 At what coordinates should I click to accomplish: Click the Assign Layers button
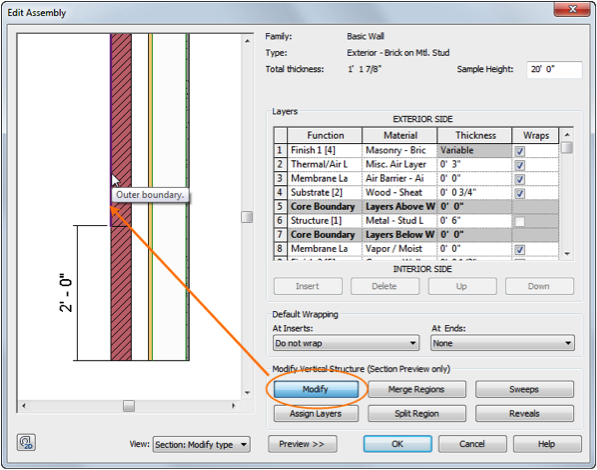316,414
